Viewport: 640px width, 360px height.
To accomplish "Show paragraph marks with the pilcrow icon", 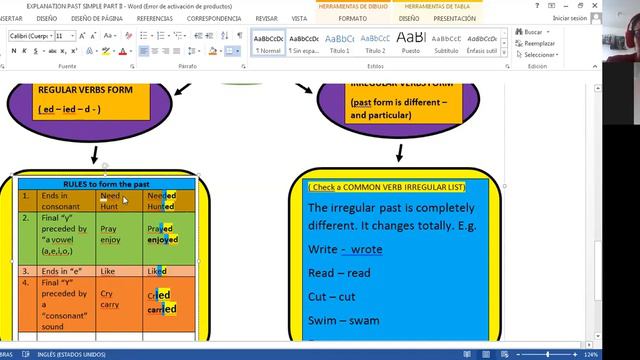I will tap(240, 36).
